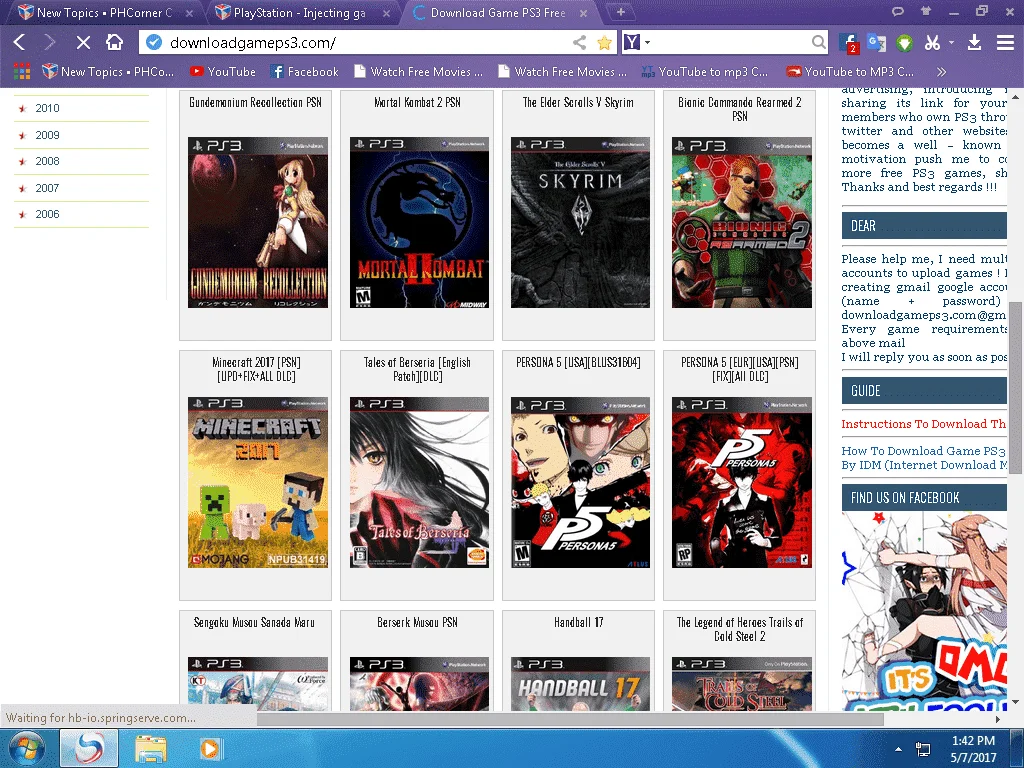Open a new tab with plus button

tap(621, 12)
